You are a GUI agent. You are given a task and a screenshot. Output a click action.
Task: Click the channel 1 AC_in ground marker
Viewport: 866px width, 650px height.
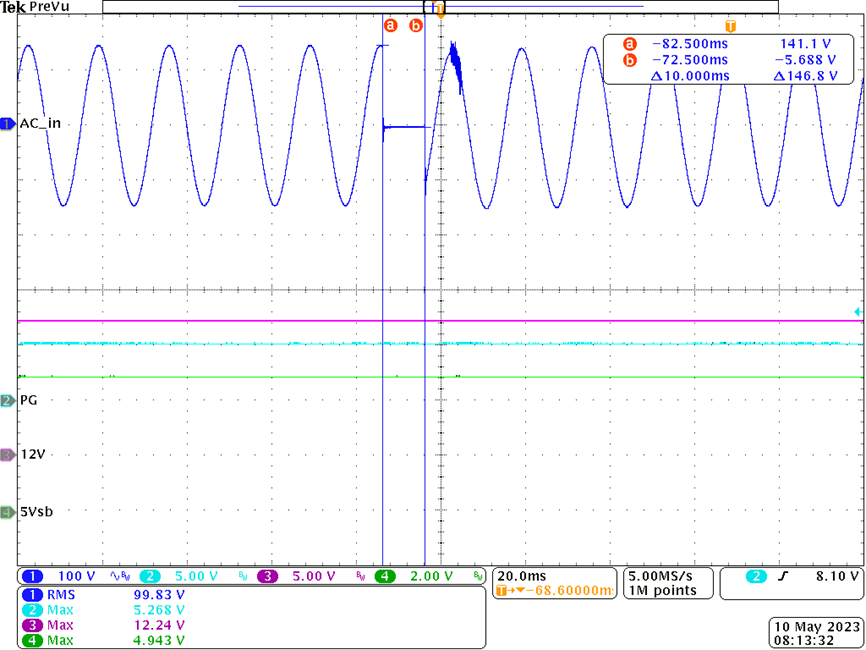click(7, 123)
